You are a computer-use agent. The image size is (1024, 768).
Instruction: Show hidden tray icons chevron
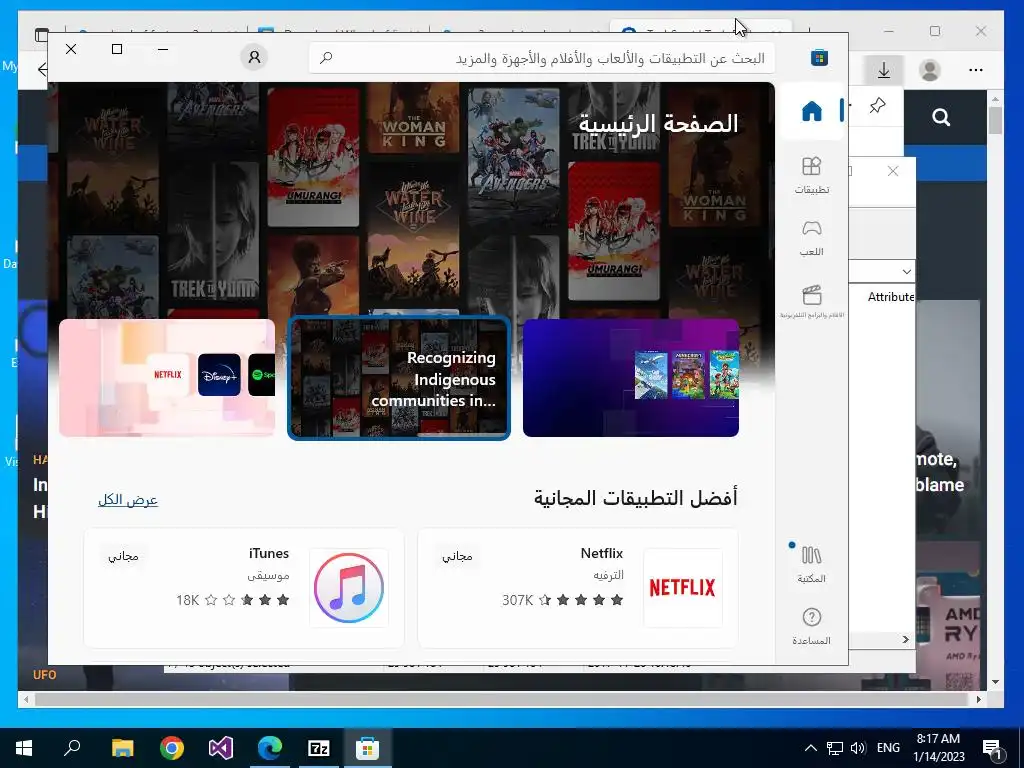tap(810, 748)
